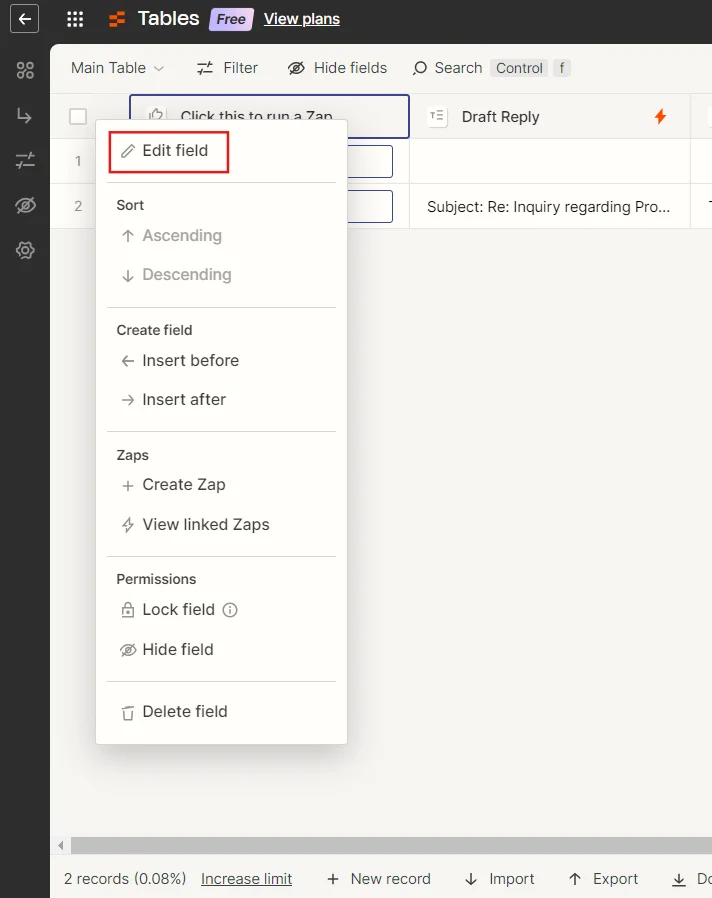
Task: Click the horizontal scrollbar track
Action: tap(391, 845)
